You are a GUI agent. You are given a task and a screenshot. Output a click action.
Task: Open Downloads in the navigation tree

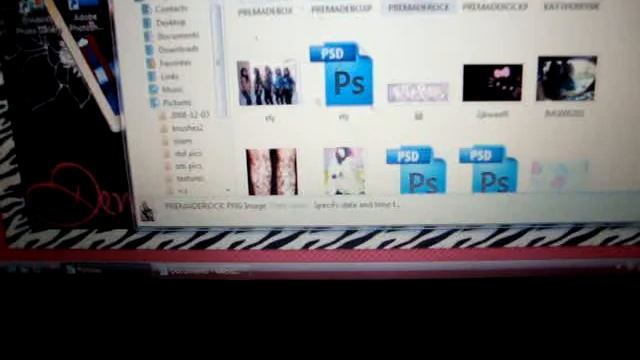(x=178, y=49)
